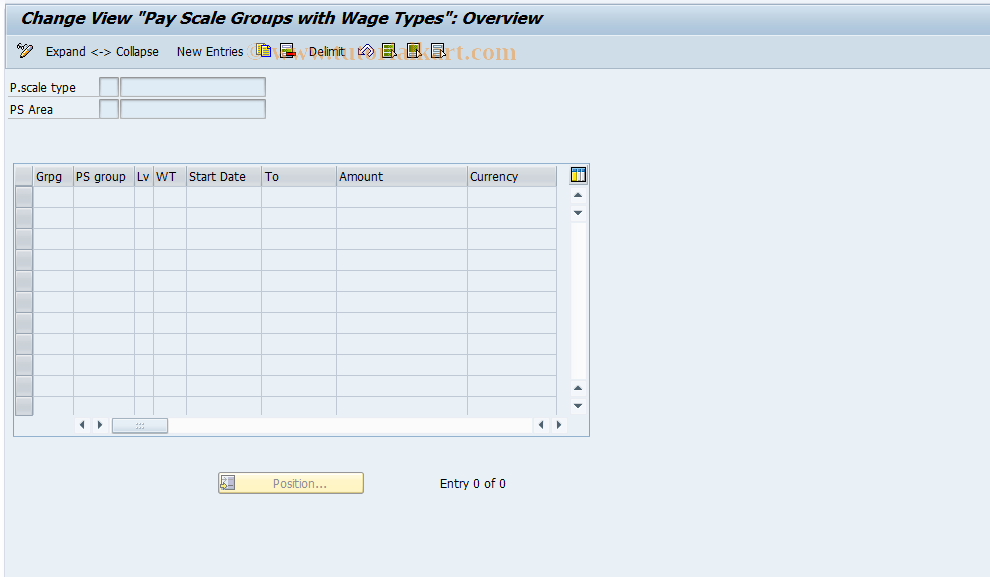Select WT column header
990x577 pixels.
[169, 177]
